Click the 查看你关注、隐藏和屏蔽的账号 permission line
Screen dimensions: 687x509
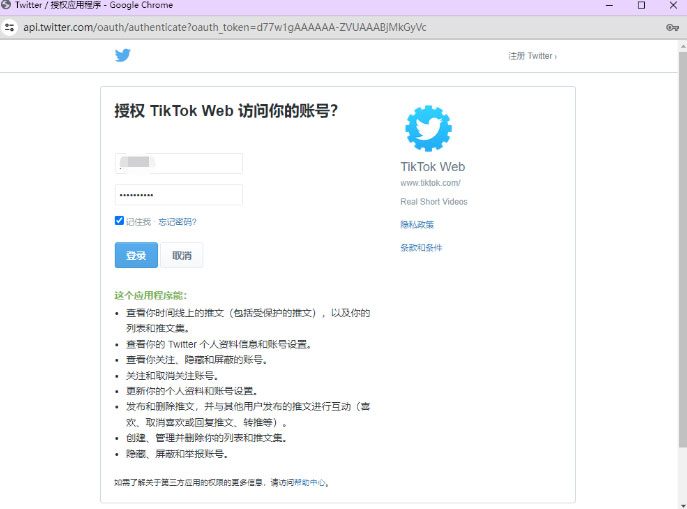coord(197,360)
